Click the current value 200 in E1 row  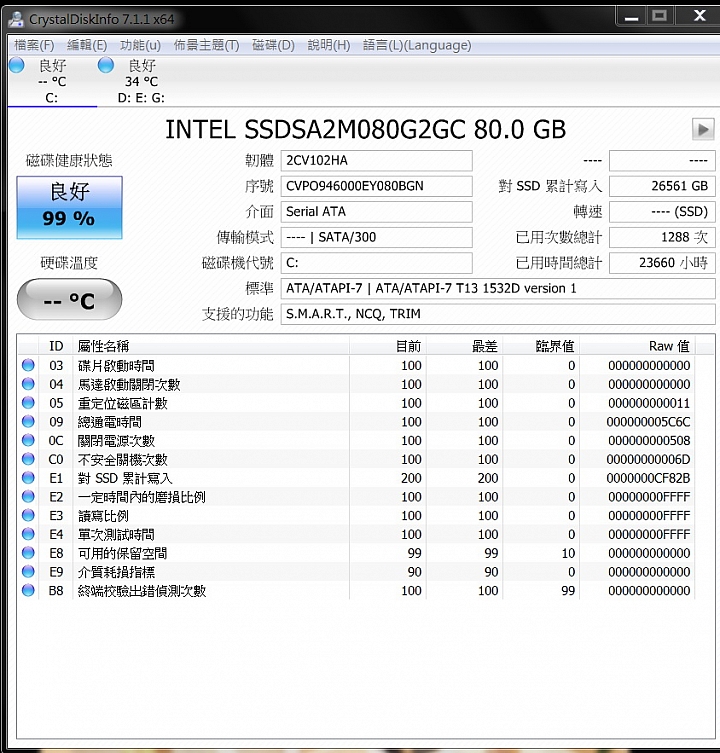tap(411, 478)
